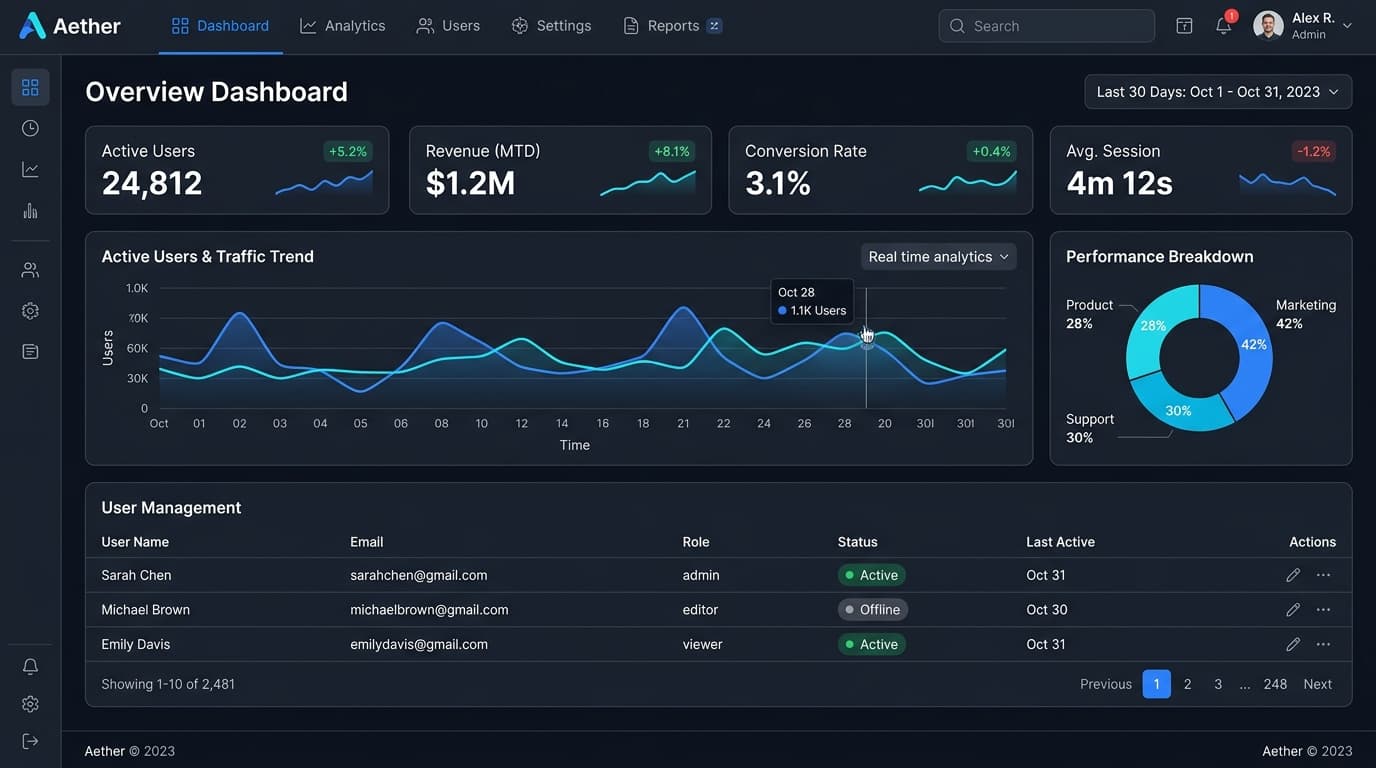Click the bell icon in the sidebar

pyautogui.click(x=30, y=667)
